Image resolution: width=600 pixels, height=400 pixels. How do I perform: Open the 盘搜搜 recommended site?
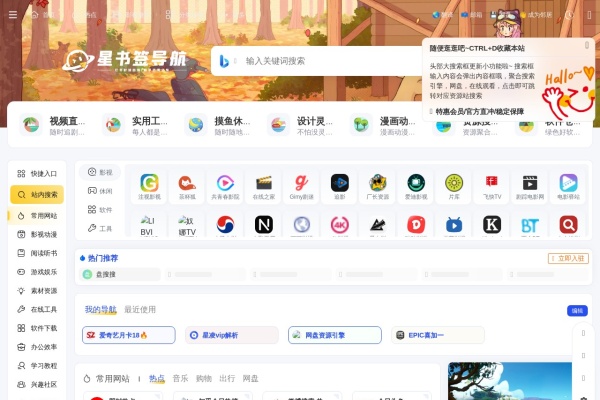(120, 274)
